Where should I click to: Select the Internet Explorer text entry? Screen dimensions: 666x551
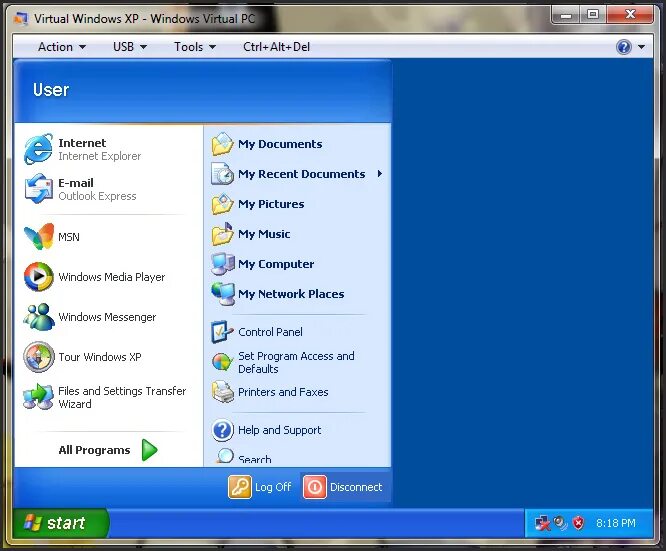[99, 156]
